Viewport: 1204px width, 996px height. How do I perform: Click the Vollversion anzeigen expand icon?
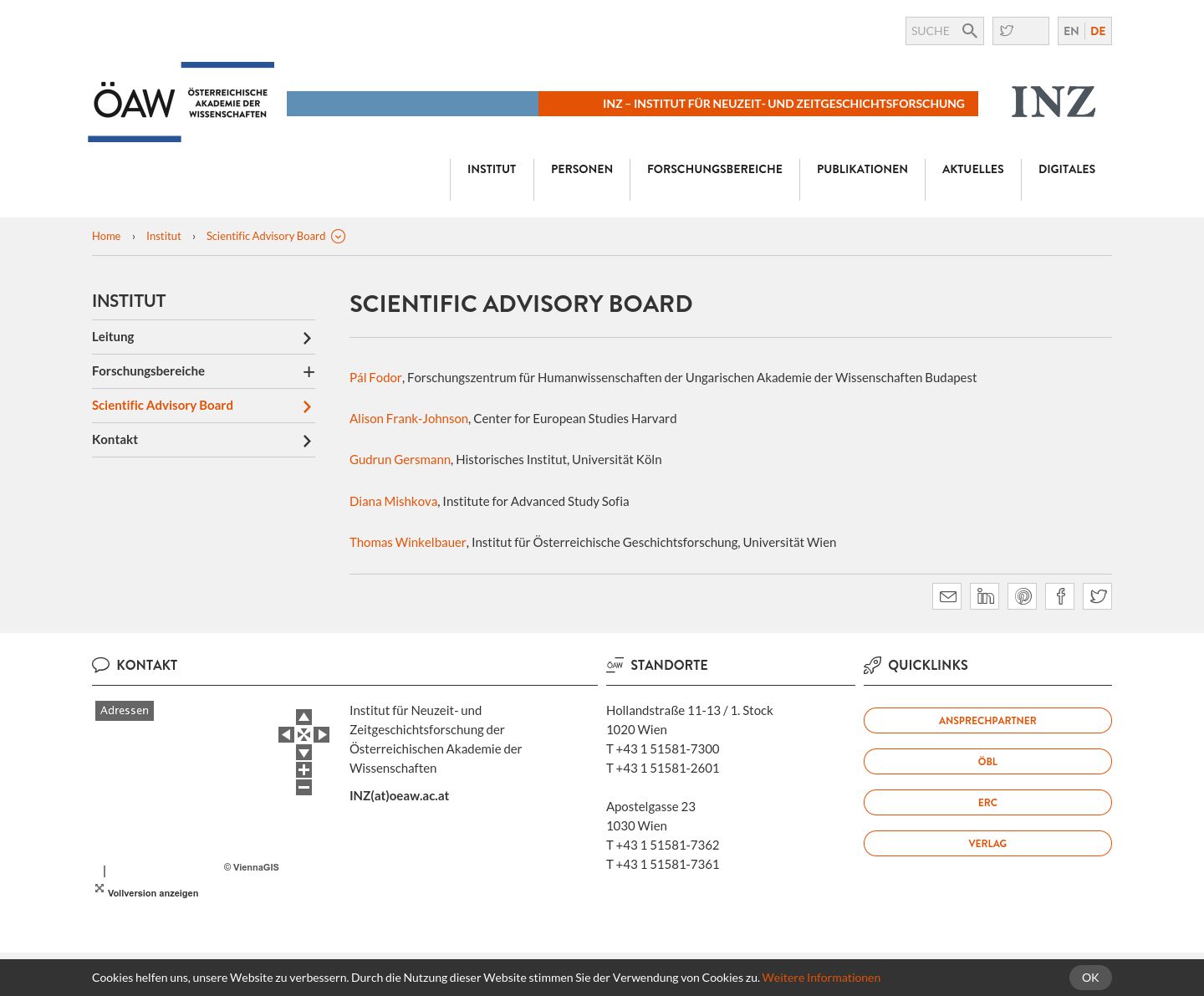99,888
